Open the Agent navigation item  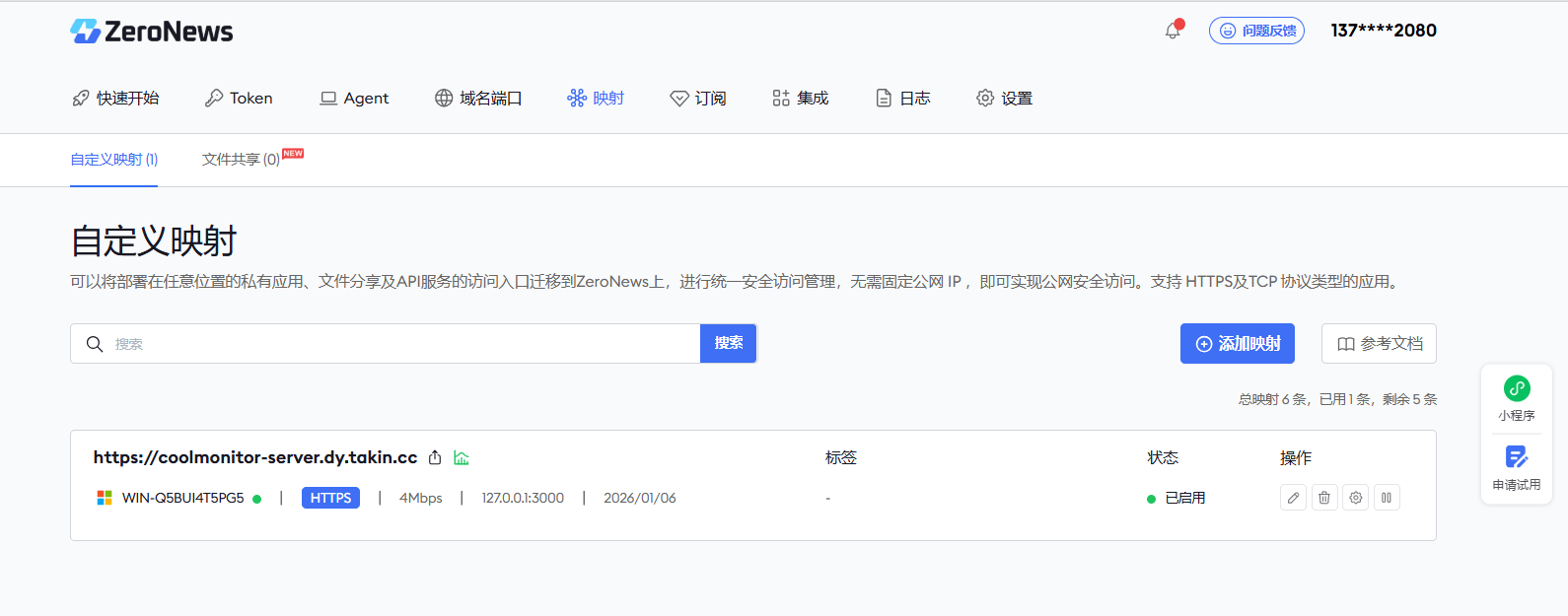point(354,99)
